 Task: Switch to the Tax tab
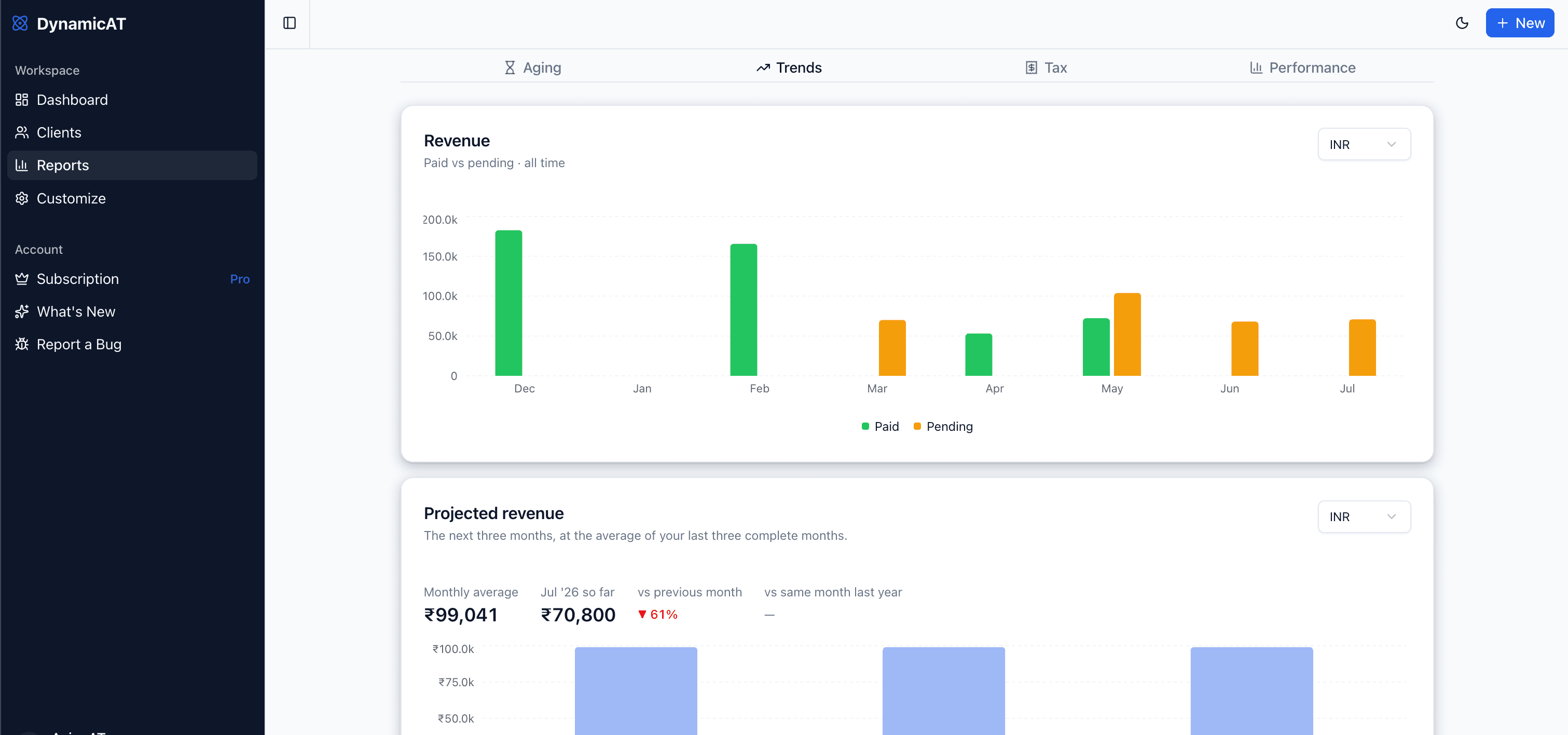1046,67
